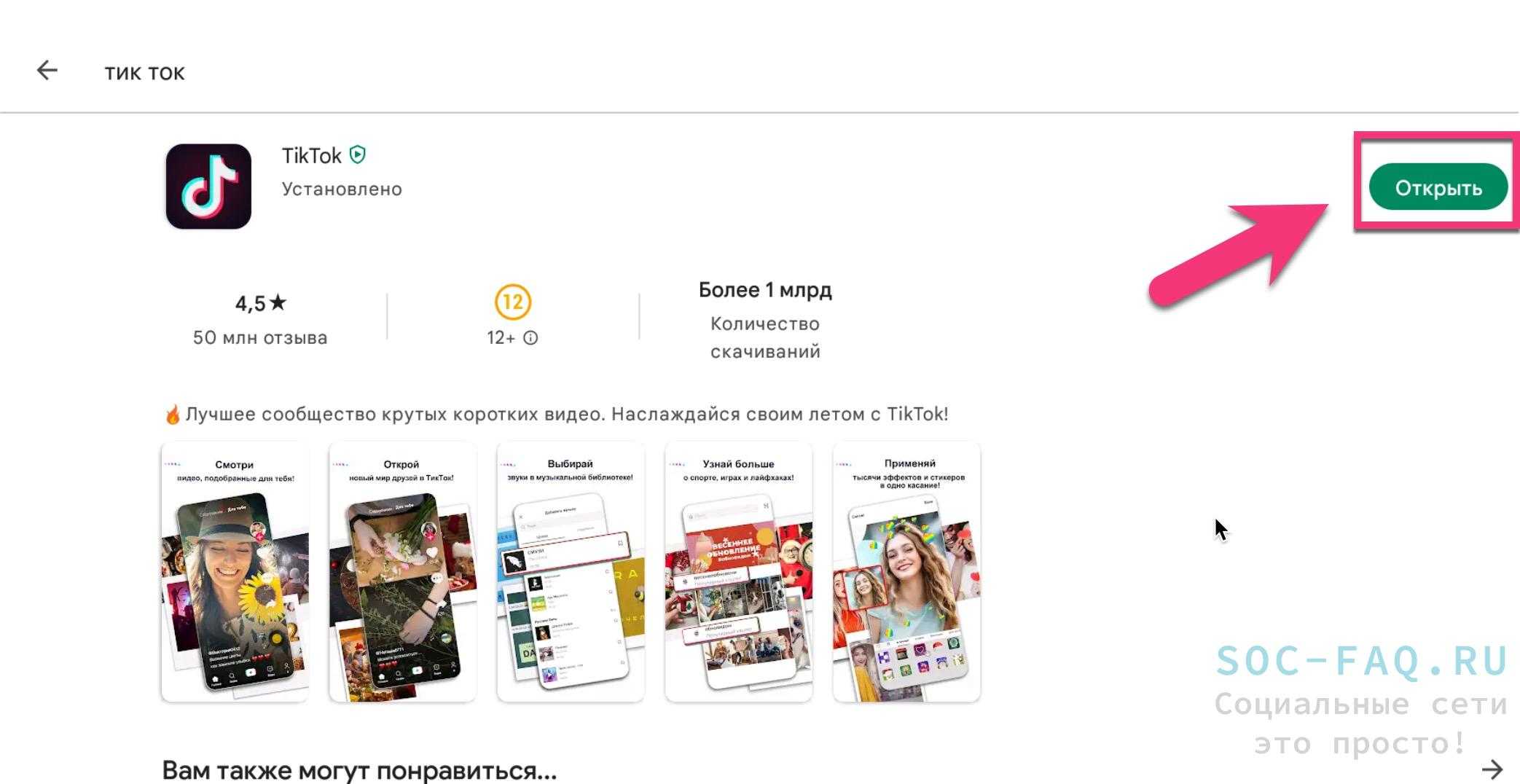Expand similar apps with the right arrow
The width and height of the screenshot is (1520, 784).
[x=1492, y=769]
